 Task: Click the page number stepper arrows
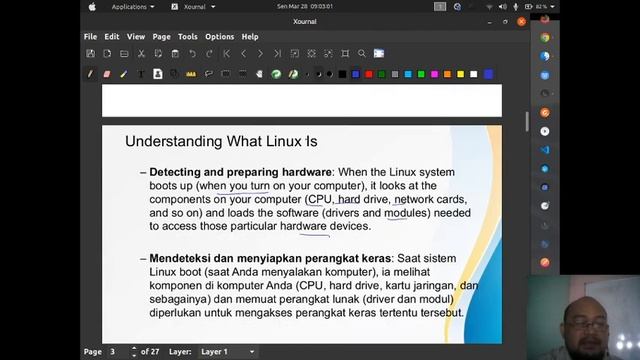134,351
